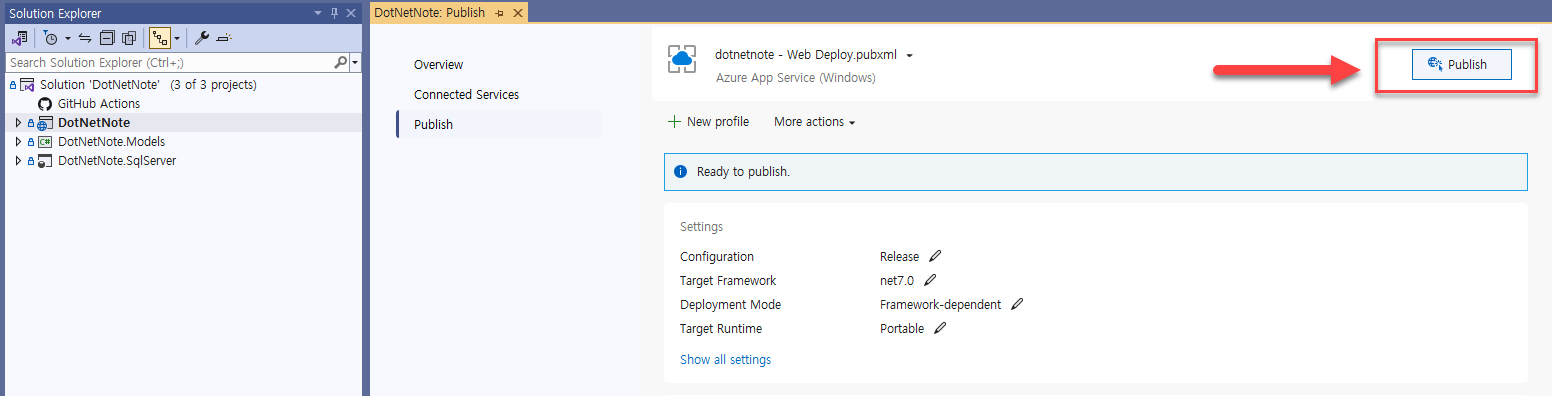Expand the DotNetNote.Models project

pos(17,142)
